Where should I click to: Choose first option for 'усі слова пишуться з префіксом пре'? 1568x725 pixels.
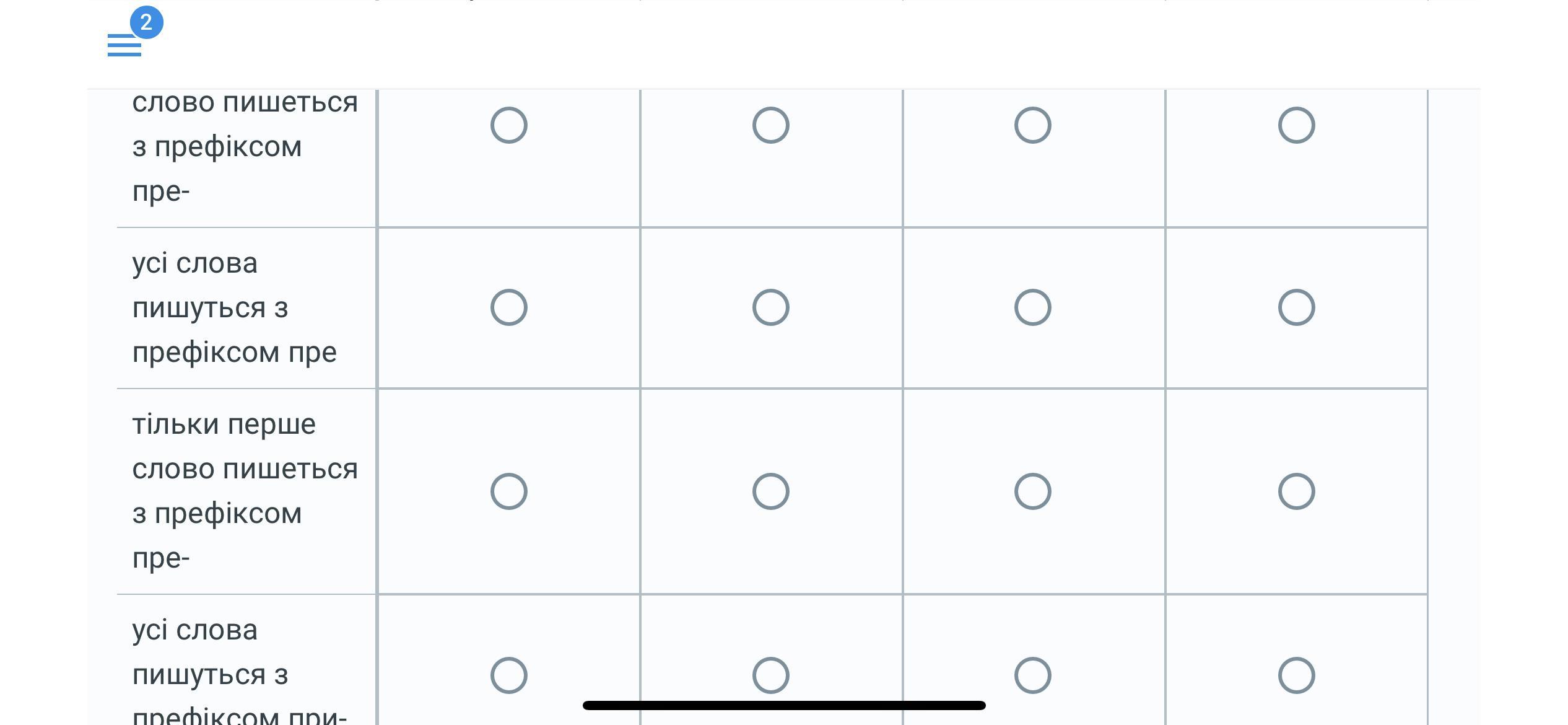click(x=509, y=307)
